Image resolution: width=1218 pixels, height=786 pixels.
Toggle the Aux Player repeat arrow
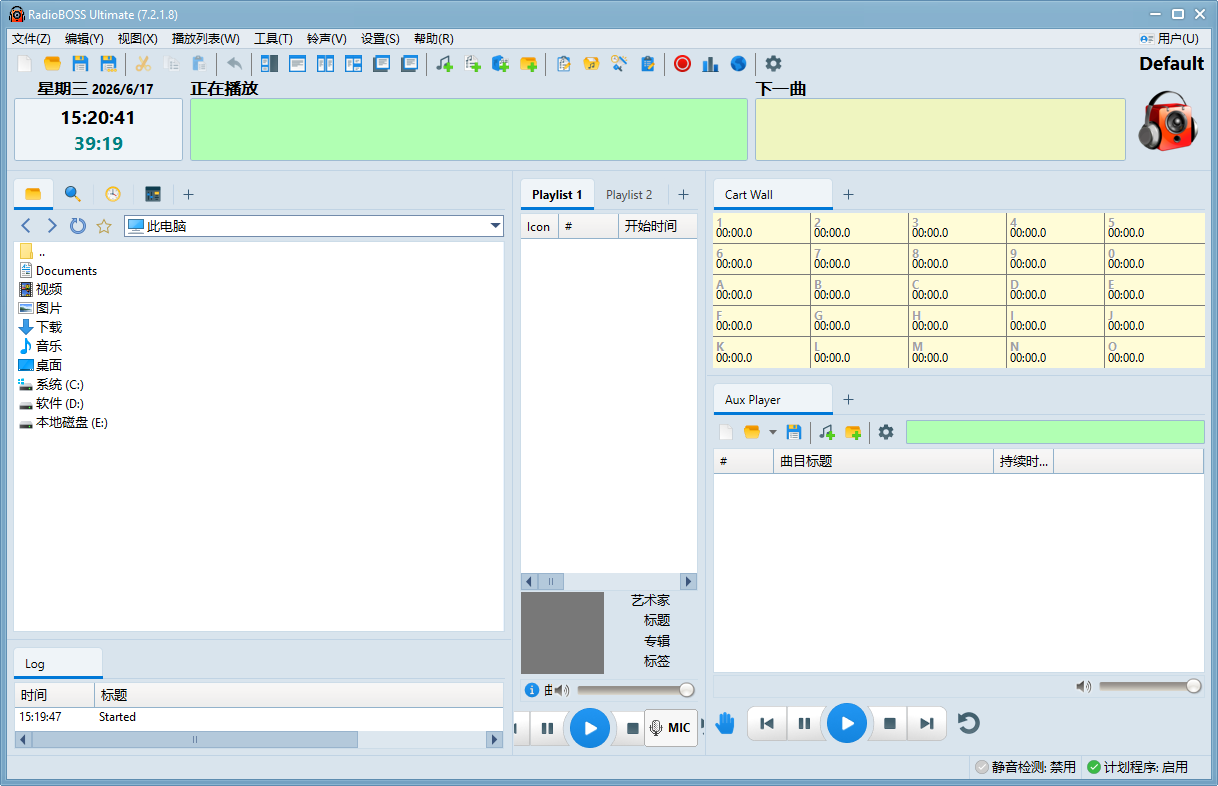[x=968, y=723]
